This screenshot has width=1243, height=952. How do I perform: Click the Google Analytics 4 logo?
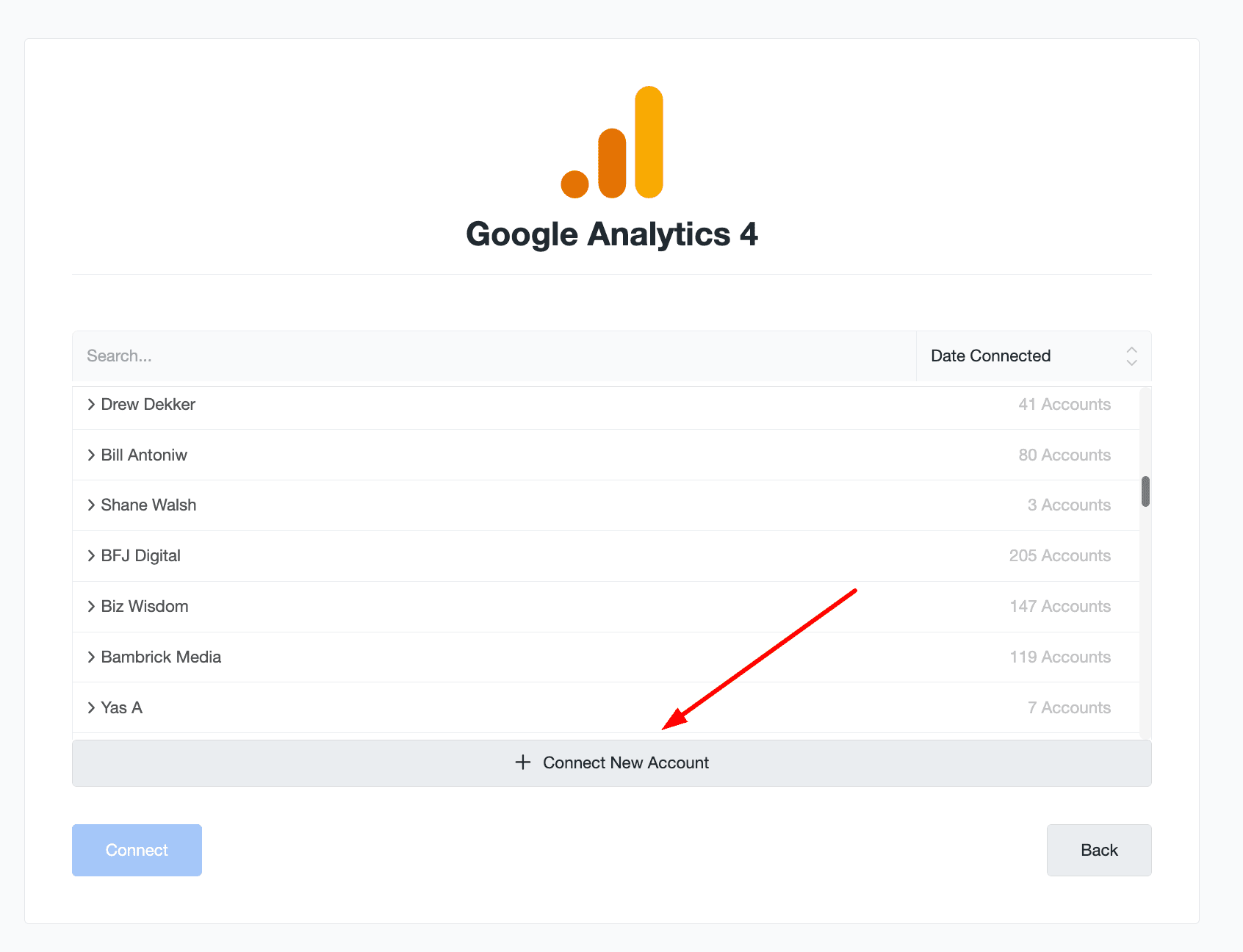612,143
